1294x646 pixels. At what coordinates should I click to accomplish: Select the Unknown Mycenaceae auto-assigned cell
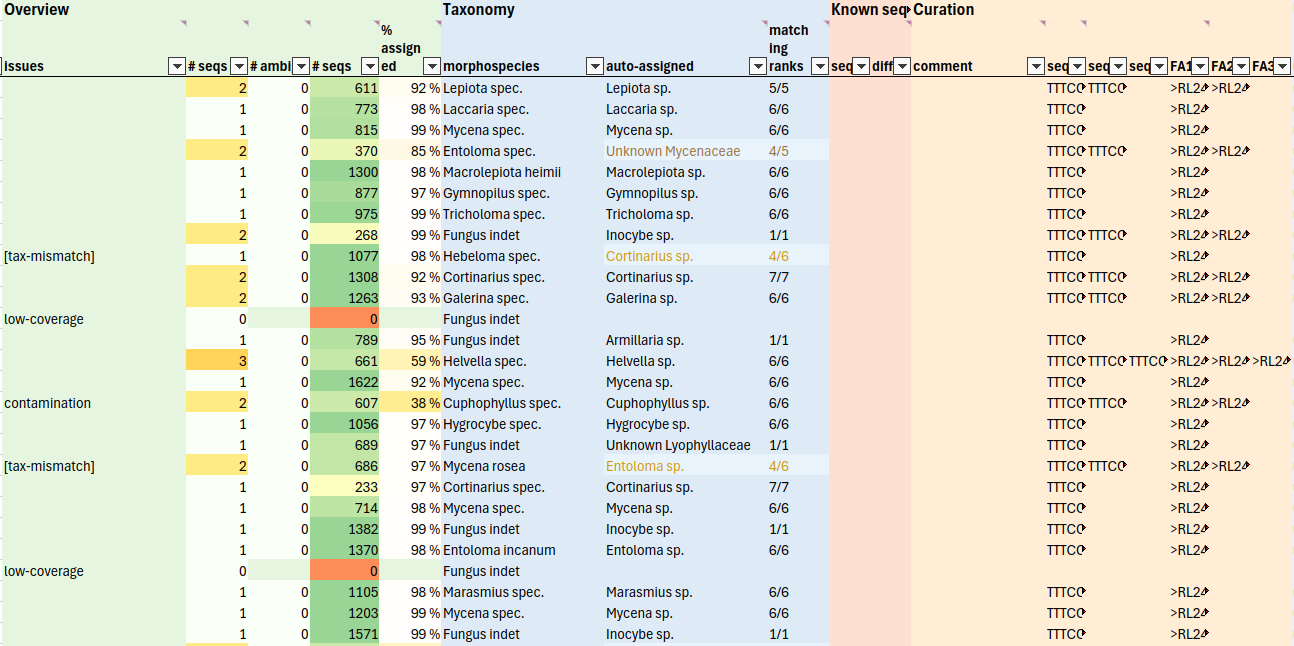click(686, 151)
